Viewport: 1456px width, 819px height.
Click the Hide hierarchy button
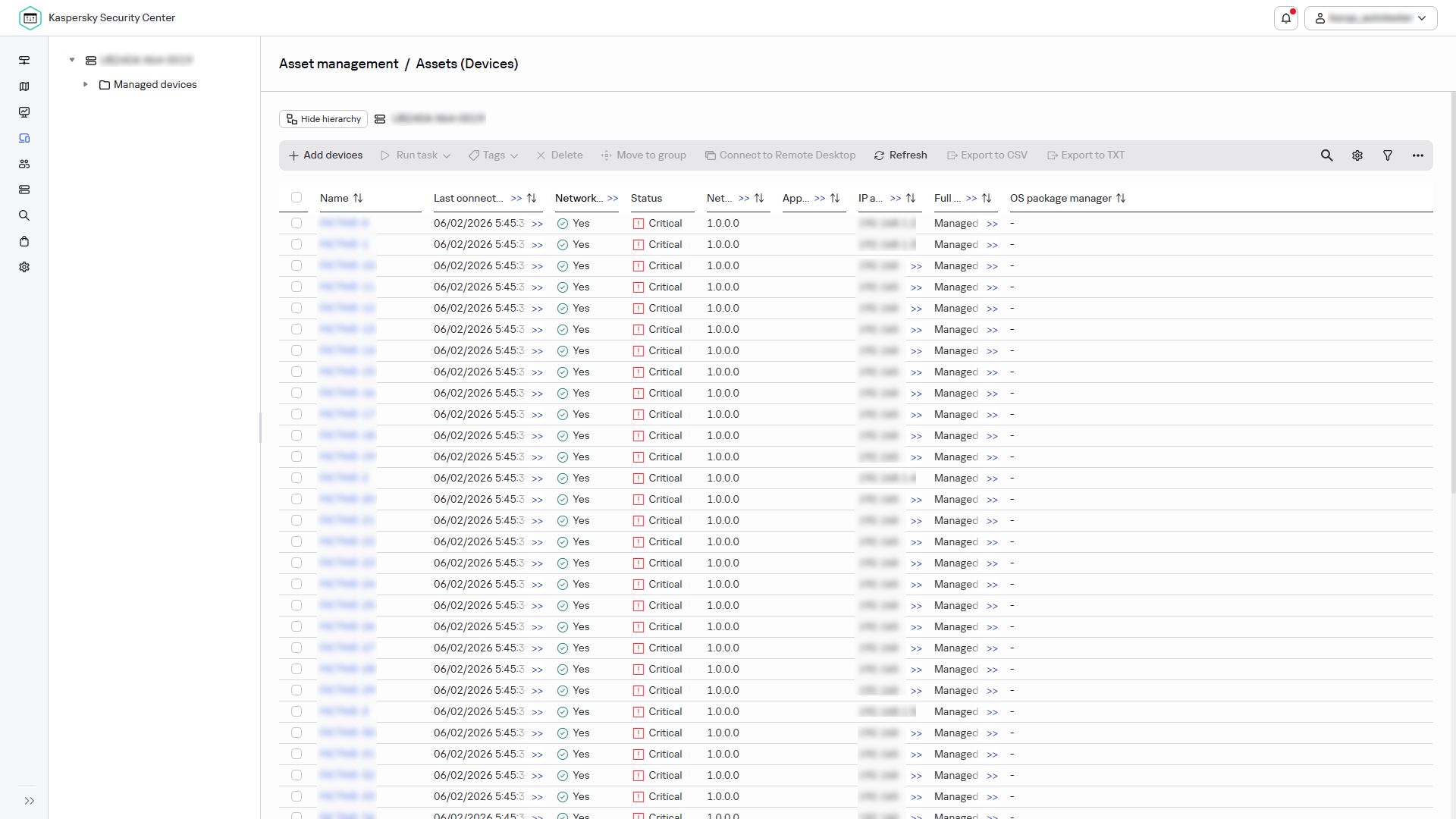[x=324, y=119]
